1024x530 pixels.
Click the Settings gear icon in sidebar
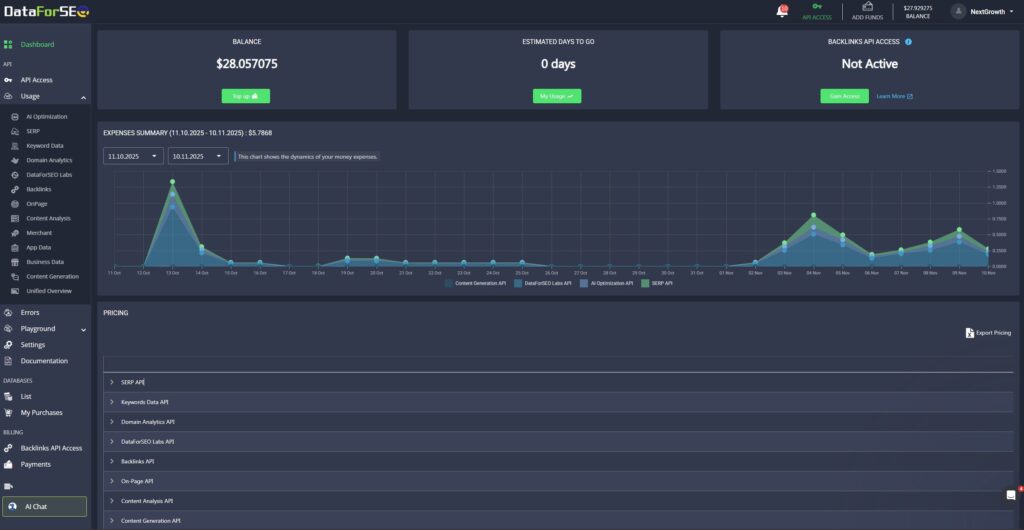click(9, 345)
